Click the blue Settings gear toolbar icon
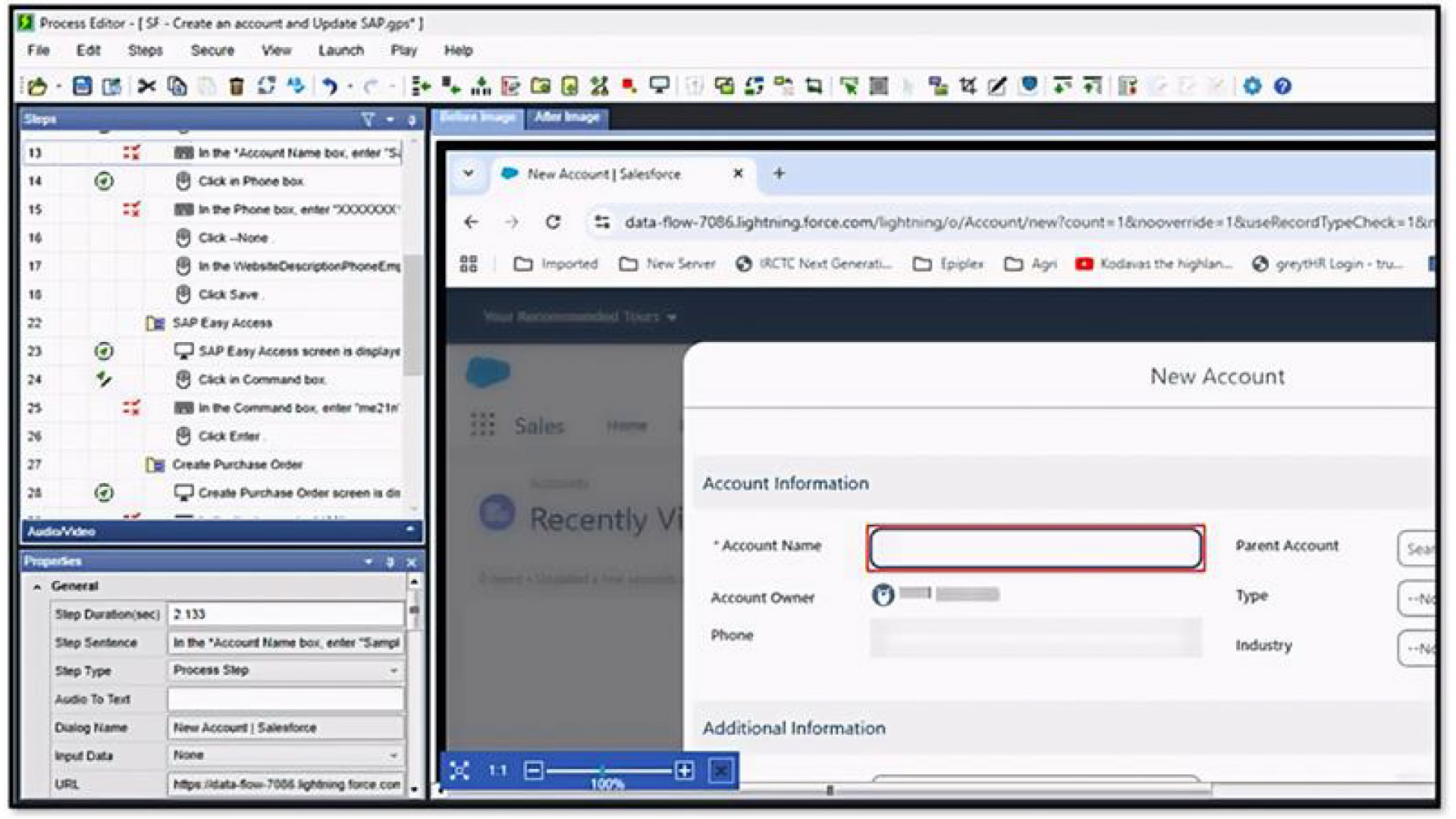 (1252, 86)
